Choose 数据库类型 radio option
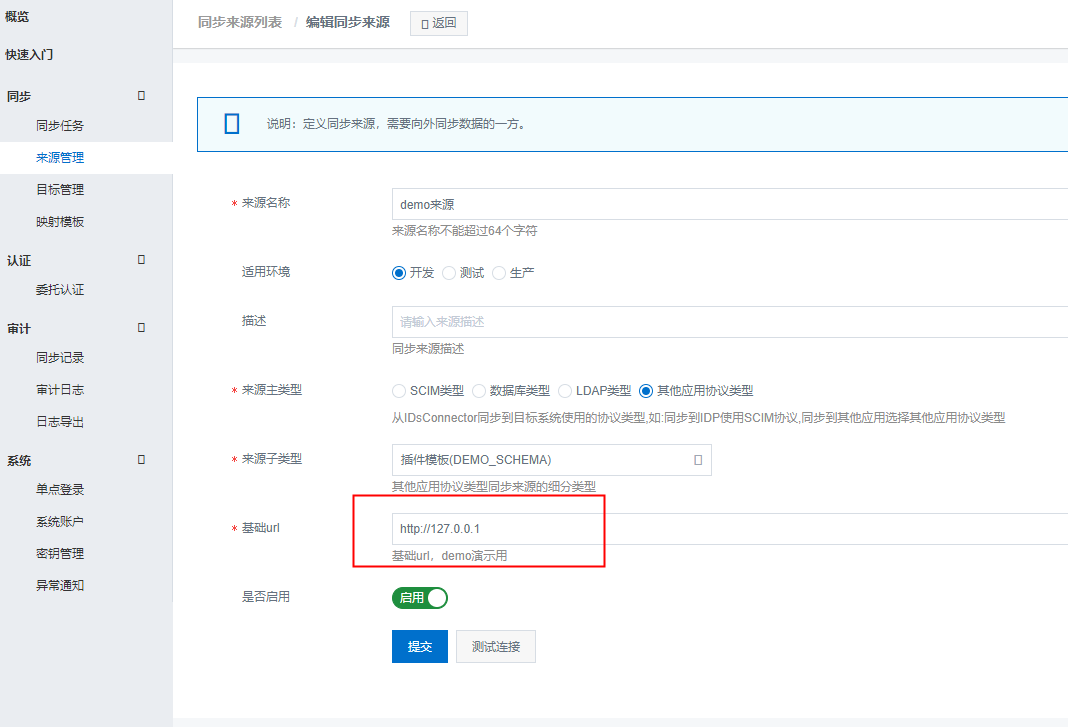This screenshot has height=727, width=1068. coord(479,391)
